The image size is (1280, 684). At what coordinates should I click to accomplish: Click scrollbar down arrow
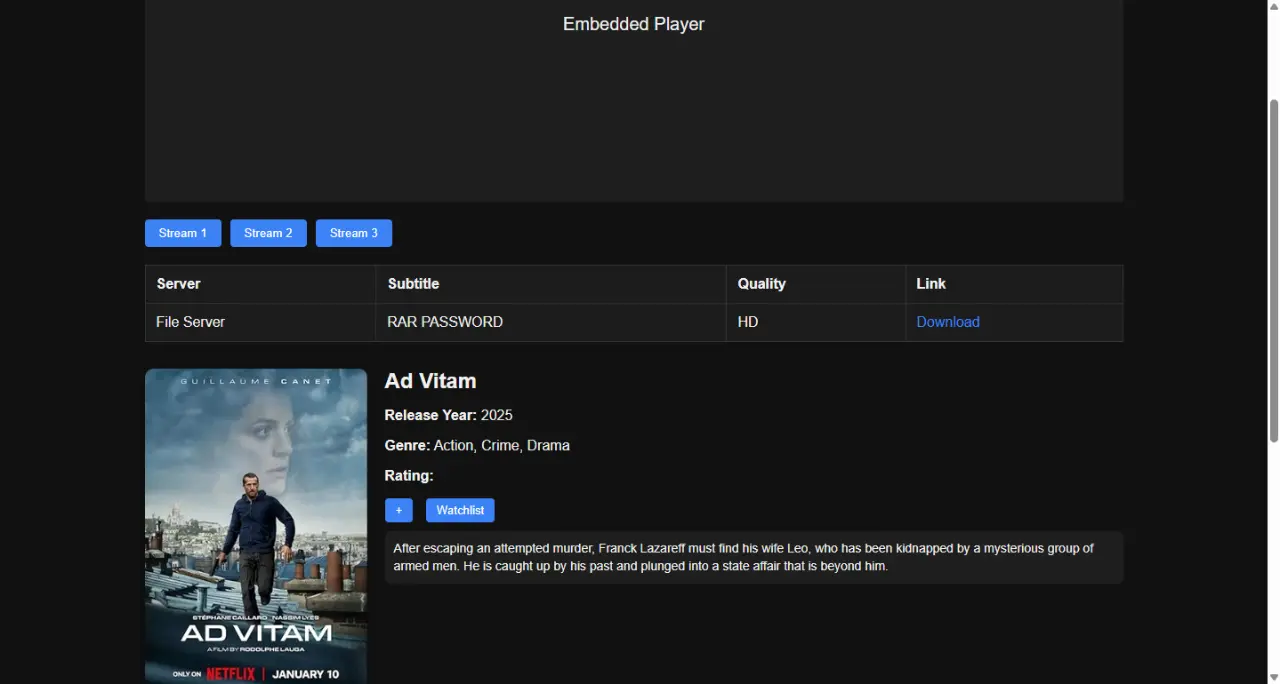[1274, 677]
